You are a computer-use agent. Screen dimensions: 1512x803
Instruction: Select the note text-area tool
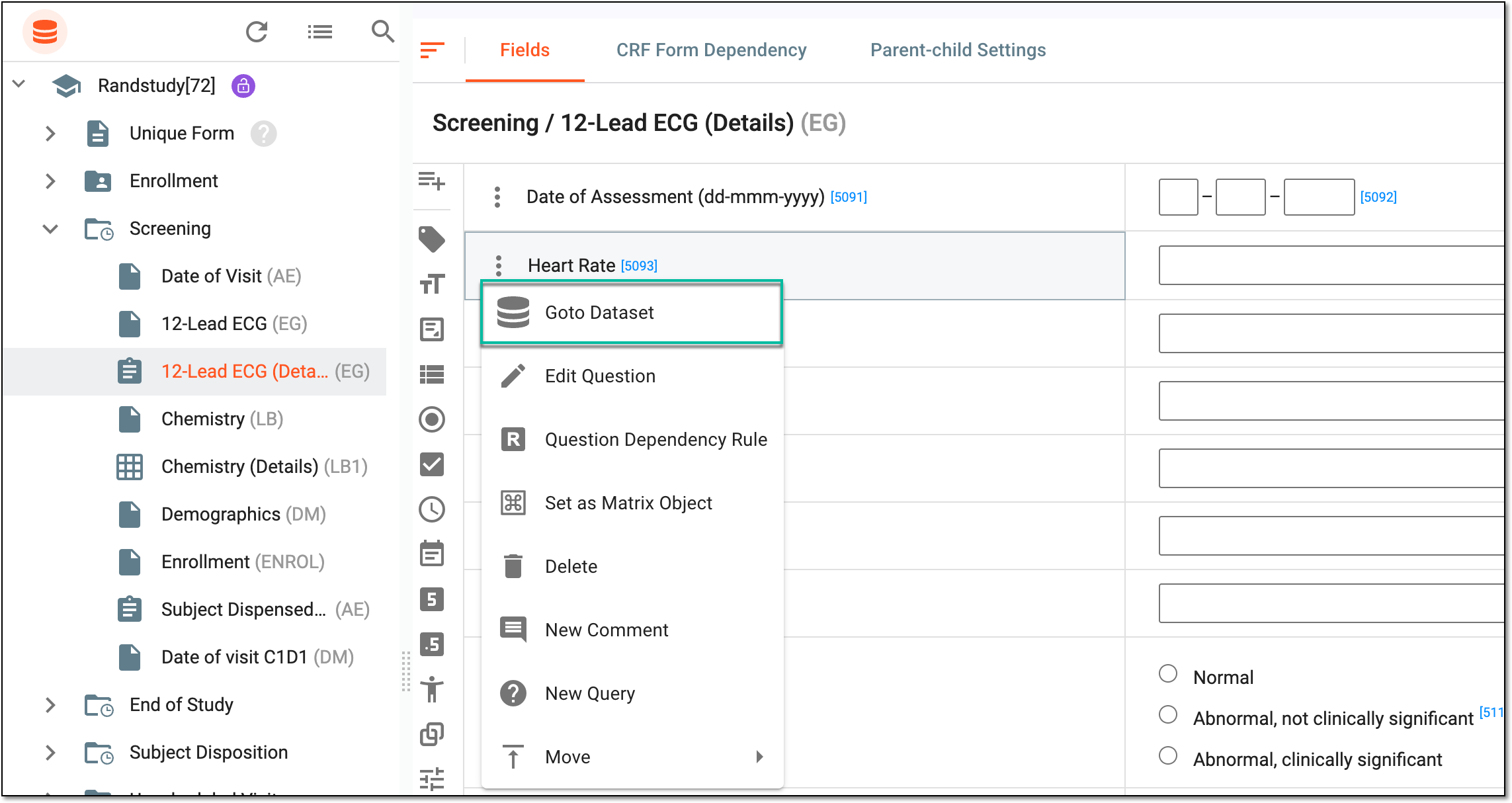[432, 329]
